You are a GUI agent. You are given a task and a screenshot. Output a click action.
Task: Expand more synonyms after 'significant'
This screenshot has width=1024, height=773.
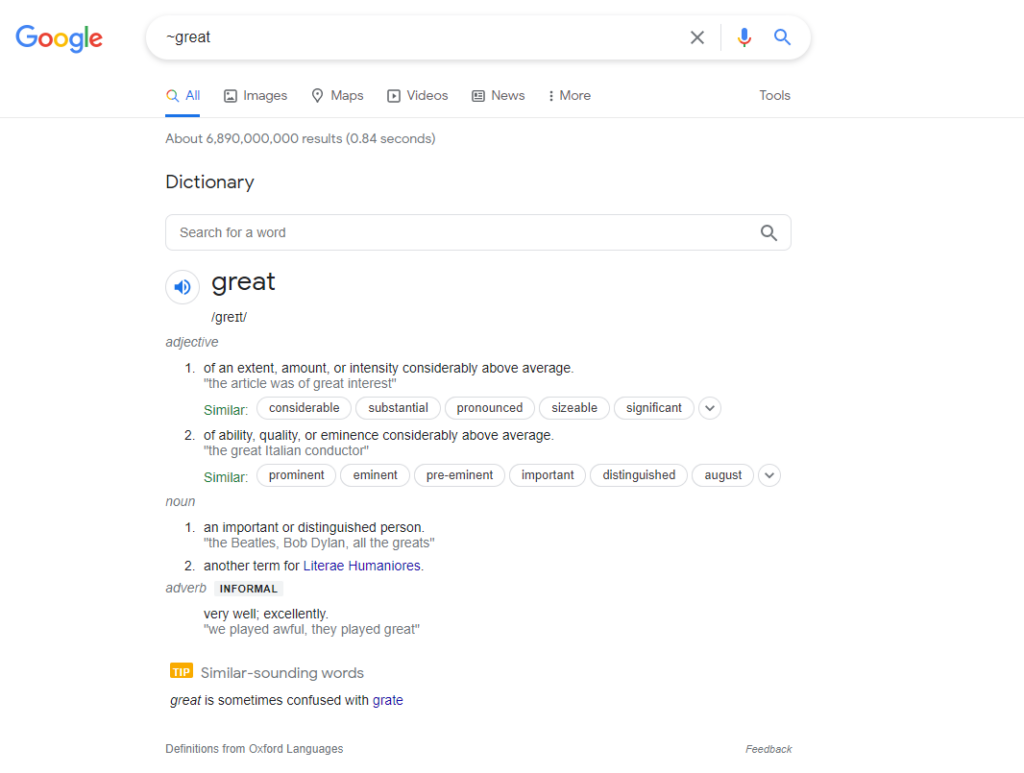pyautogui.click(x=709, y=408)
